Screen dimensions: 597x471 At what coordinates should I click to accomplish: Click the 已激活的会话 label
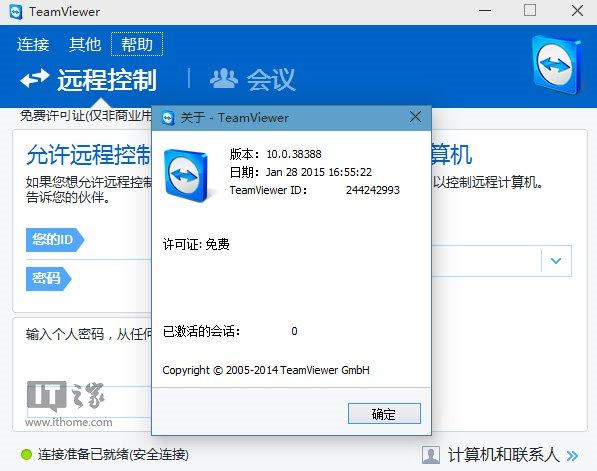pos(201,331)
